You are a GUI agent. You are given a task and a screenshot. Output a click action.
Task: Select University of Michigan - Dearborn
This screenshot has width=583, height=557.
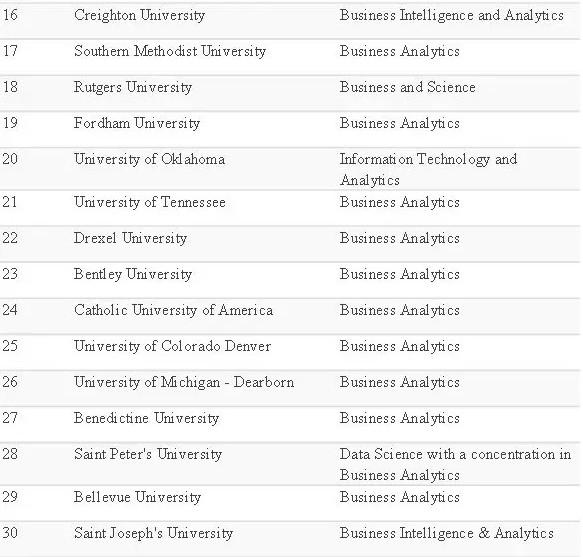pos(184,383)
